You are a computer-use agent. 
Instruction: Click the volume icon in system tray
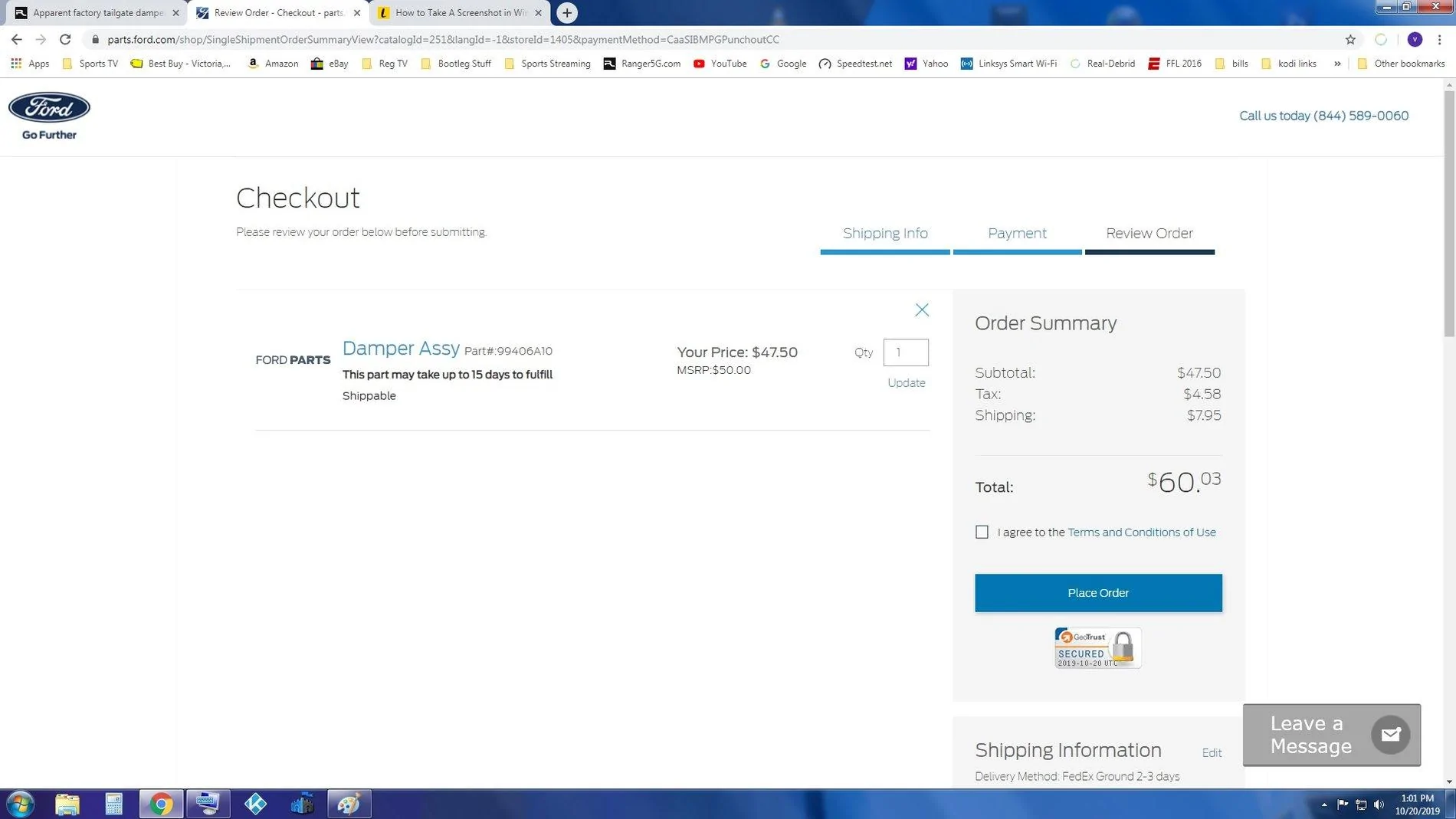[x=1379, y=804]
